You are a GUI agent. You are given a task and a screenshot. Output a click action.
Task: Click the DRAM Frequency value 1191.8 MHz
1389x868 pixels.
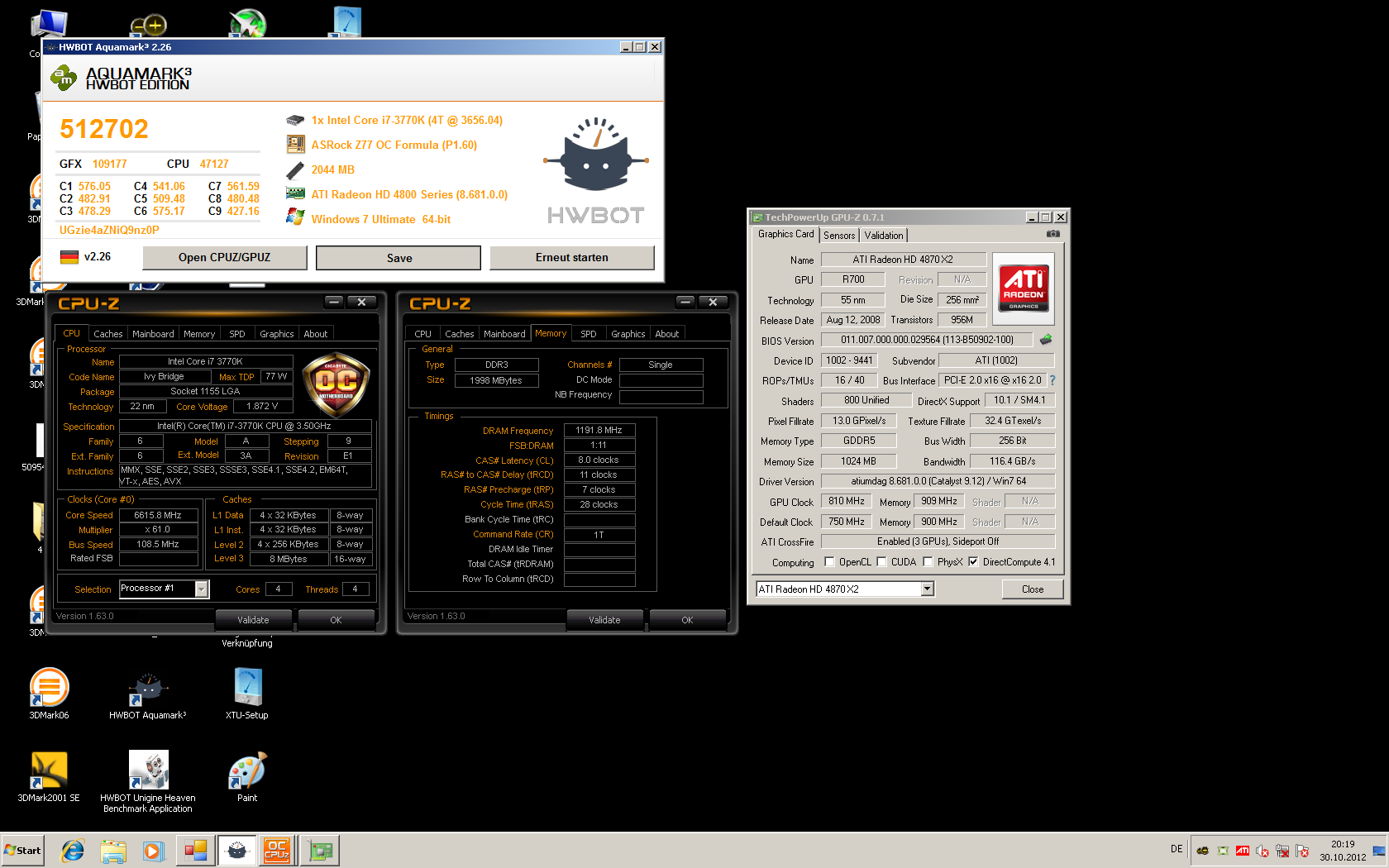(x=599, y=431)
